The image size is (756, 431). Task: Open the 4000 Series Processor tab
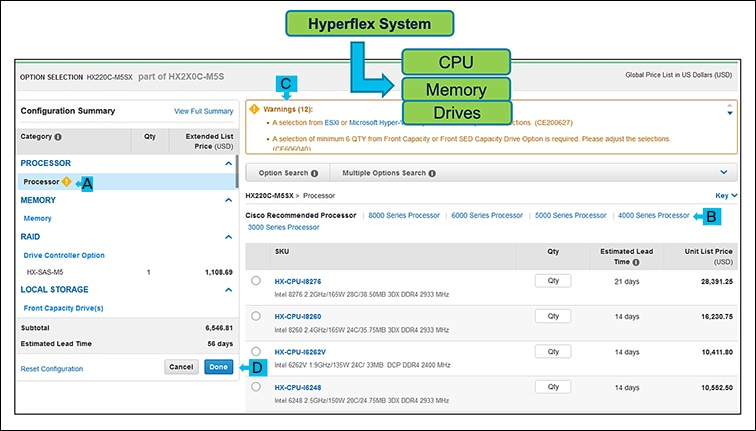654,215
